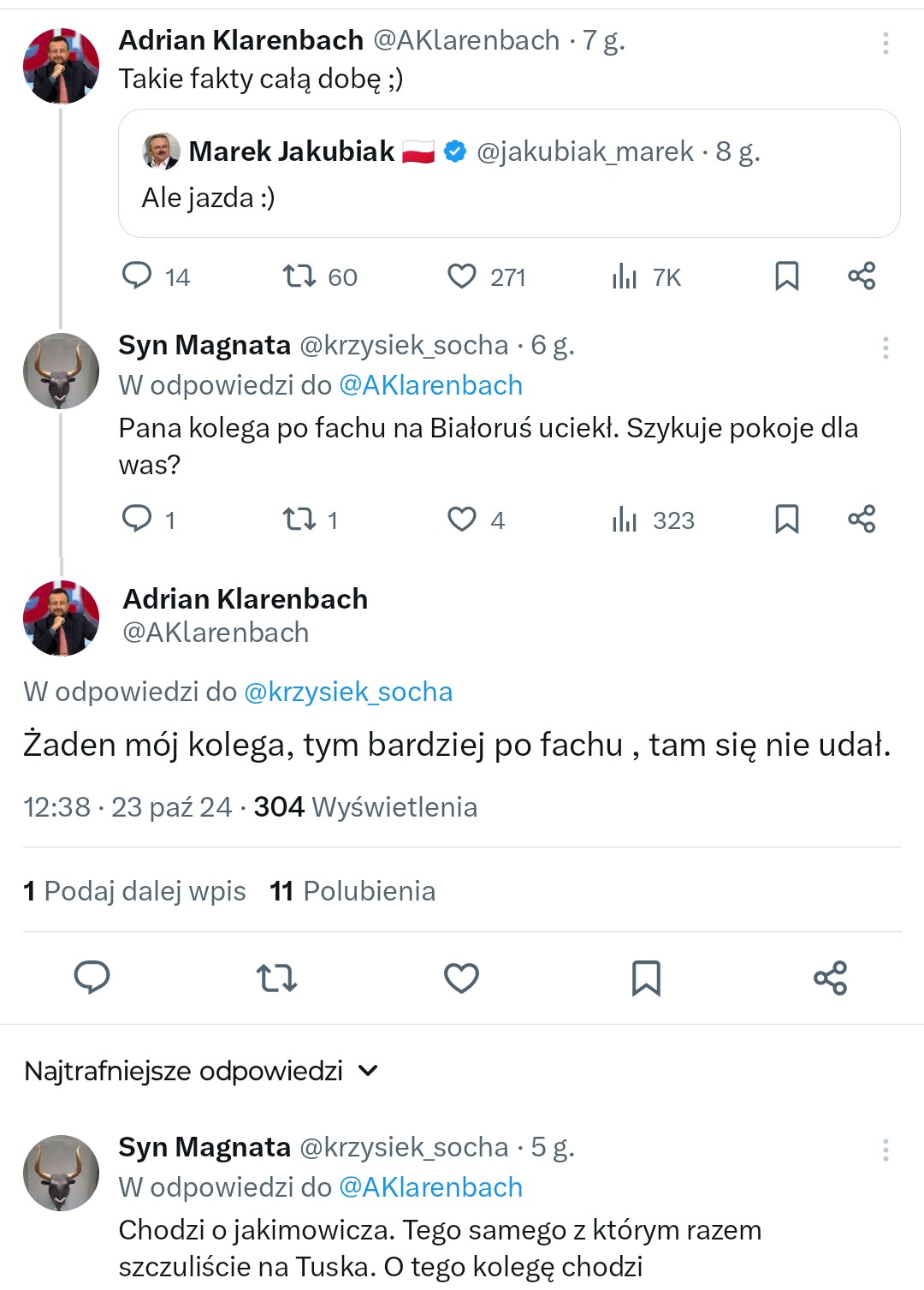Reply to the main Adrian Klarenbach tweet
This screenshot has height=1290, width=924.
(x=92, y=978)
